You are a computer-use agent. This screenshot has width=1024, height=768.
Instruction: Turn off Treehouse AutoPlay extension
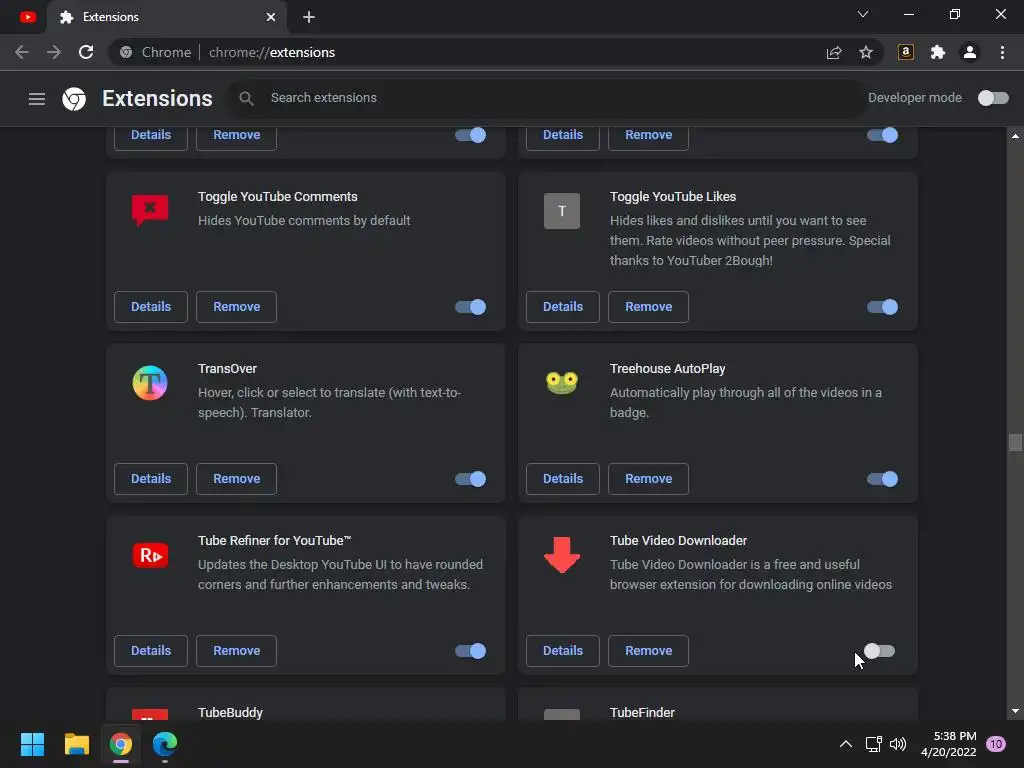(x=882, y=479)
